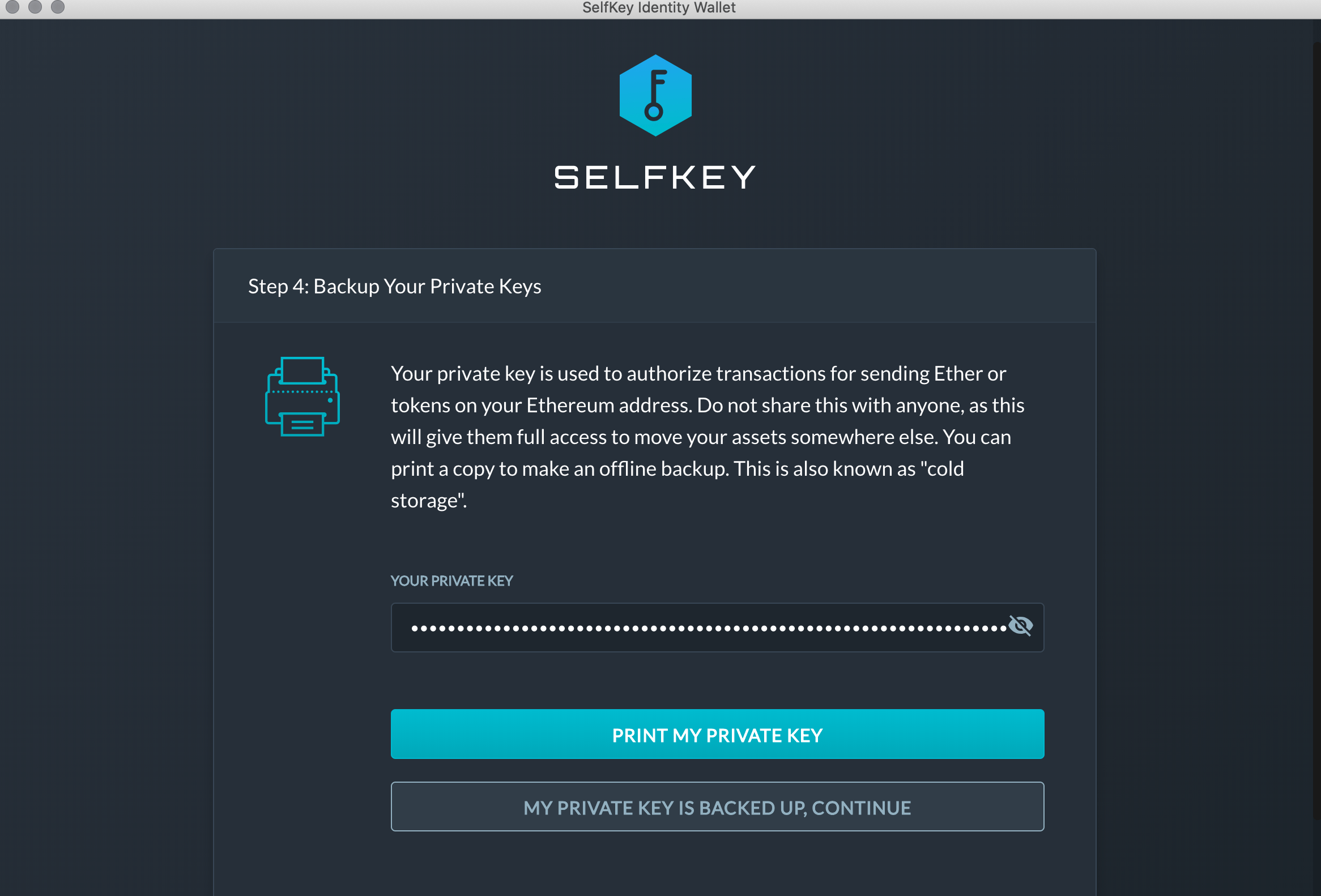
Task: Click the line about moving assets somewhere else
Action: [x=701, y=437]
